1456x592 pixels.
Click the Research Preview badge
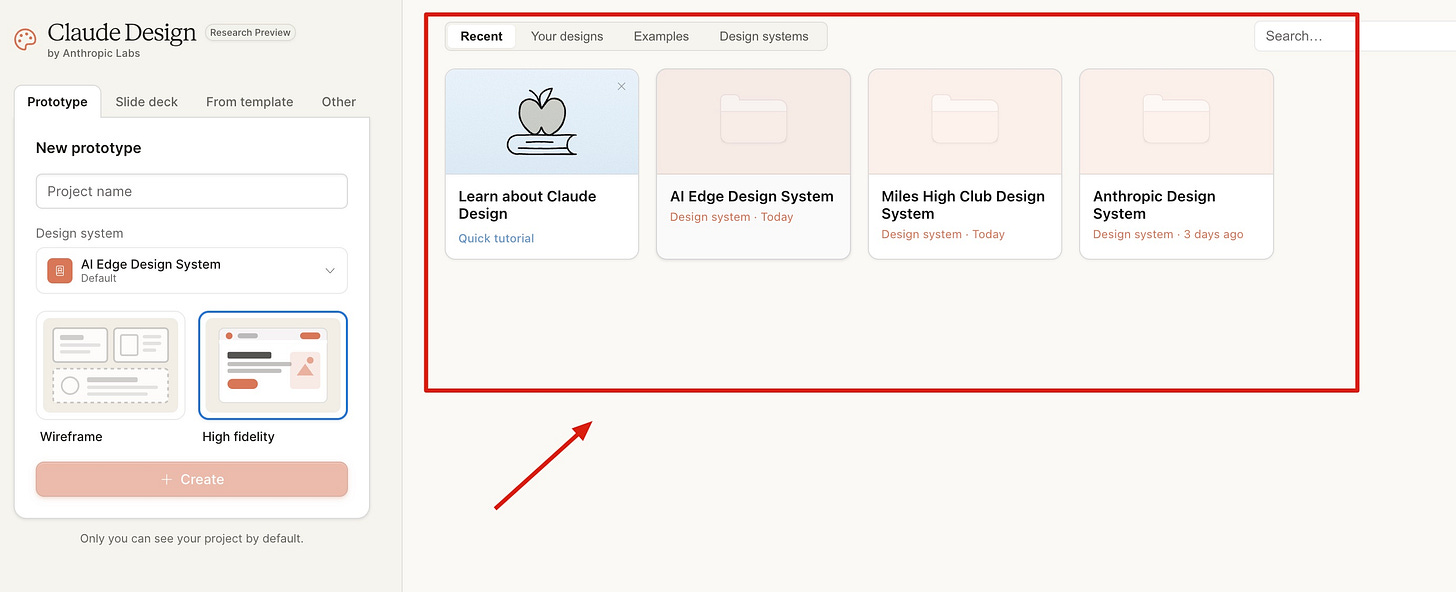pyautogui.click(x=251, y=32)
